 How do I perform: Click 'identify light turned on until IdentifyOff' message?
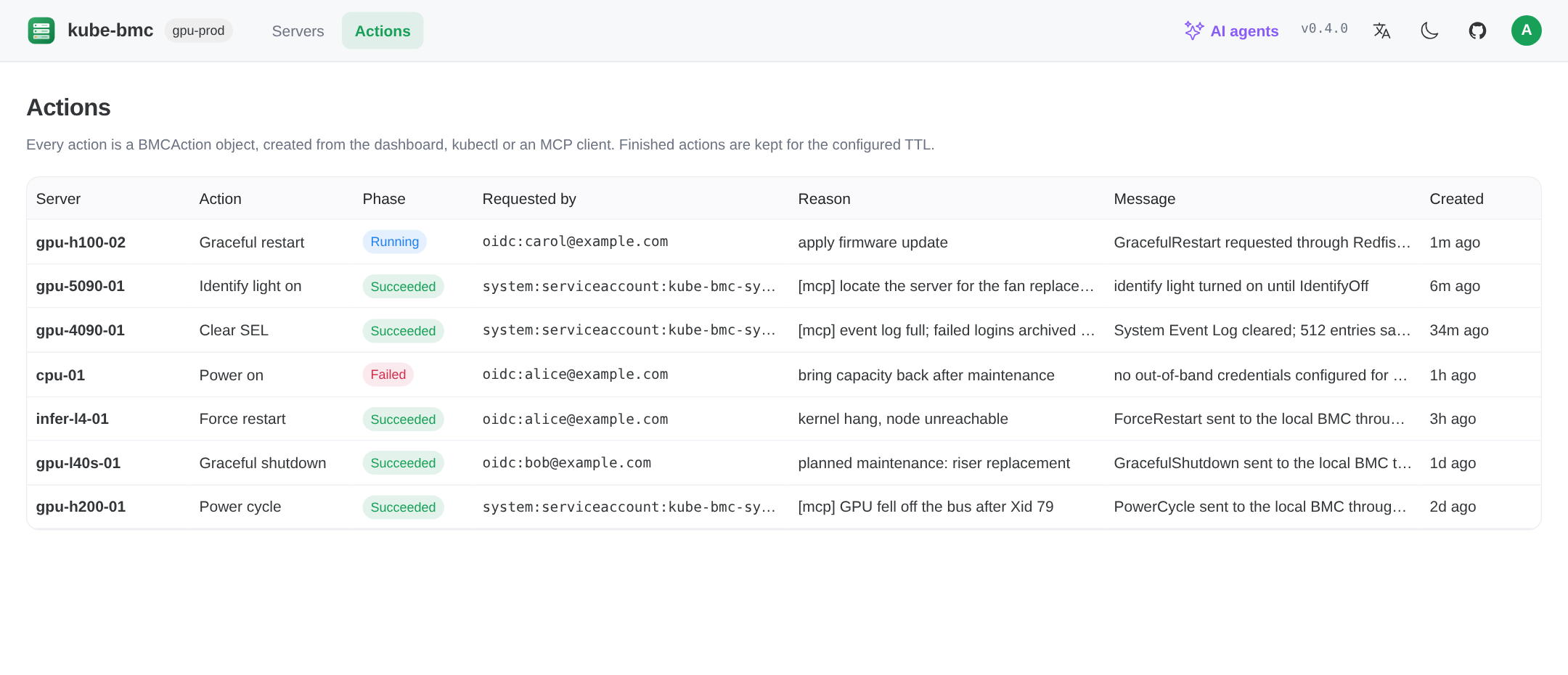1241,286
